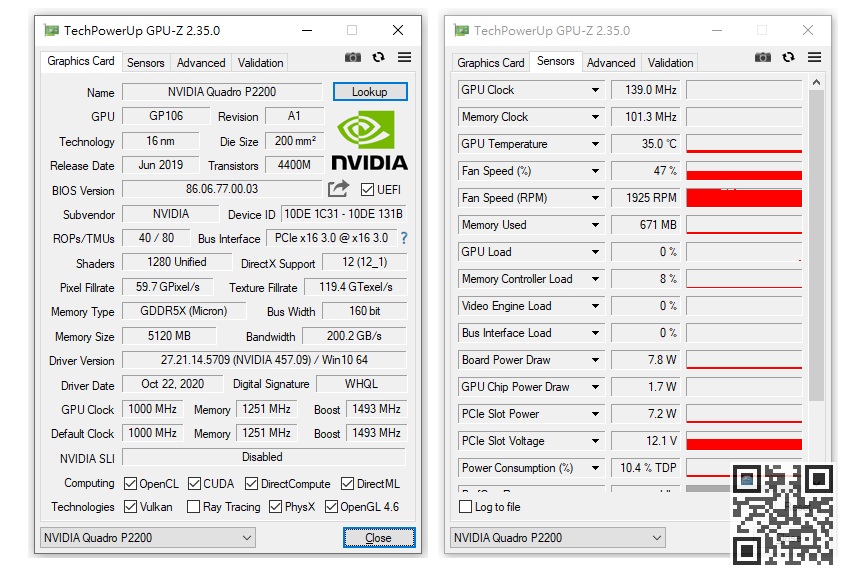Click the NVIDIA logo
Viewport: 848px width, 580px height.
(x=369, y=141)
